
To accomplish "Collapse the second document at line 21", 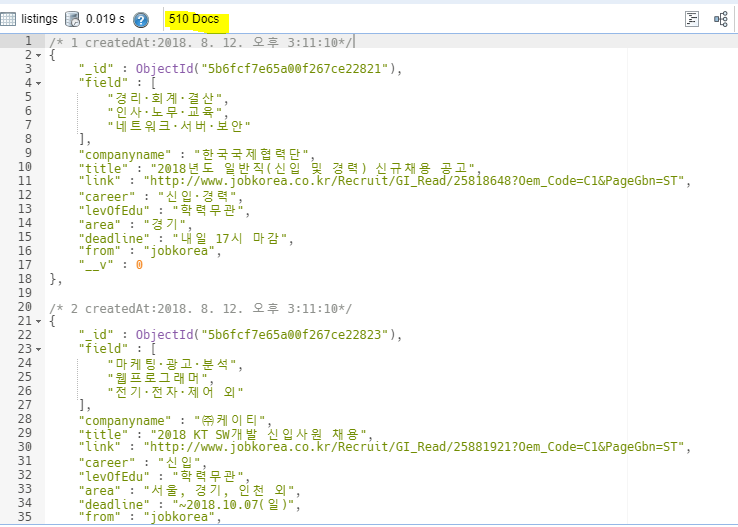I will coord(39,321).
